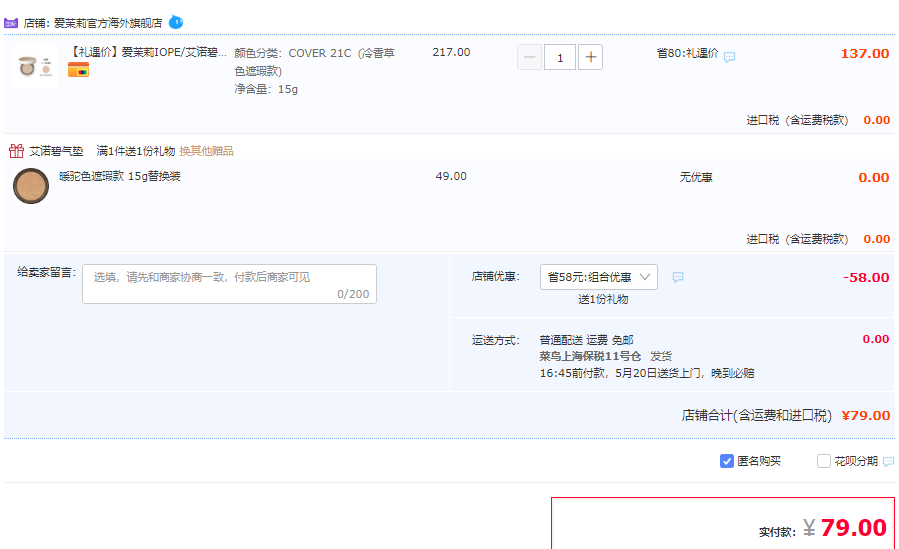Screen dimensions: 899x549
Task: Click the 给卖家留言 message box
Action: [x=229, y=284]
